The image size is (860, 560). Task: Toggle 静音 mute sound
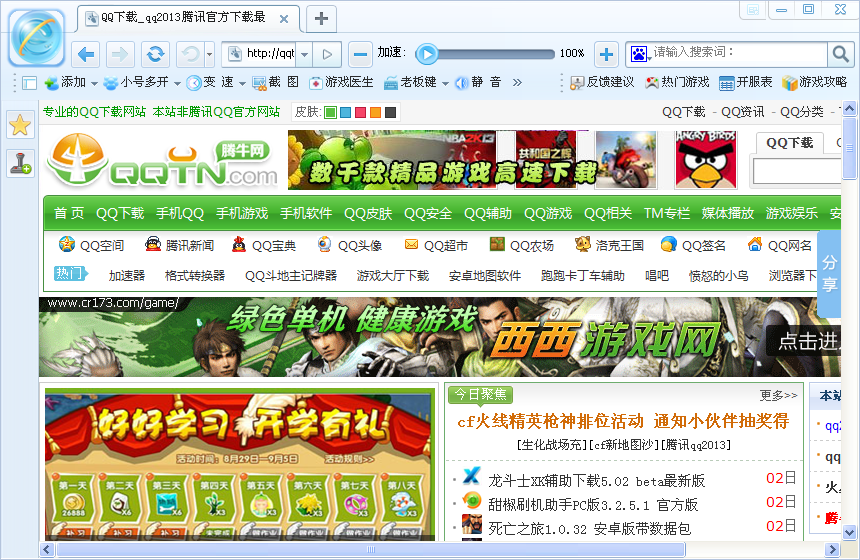478,82
